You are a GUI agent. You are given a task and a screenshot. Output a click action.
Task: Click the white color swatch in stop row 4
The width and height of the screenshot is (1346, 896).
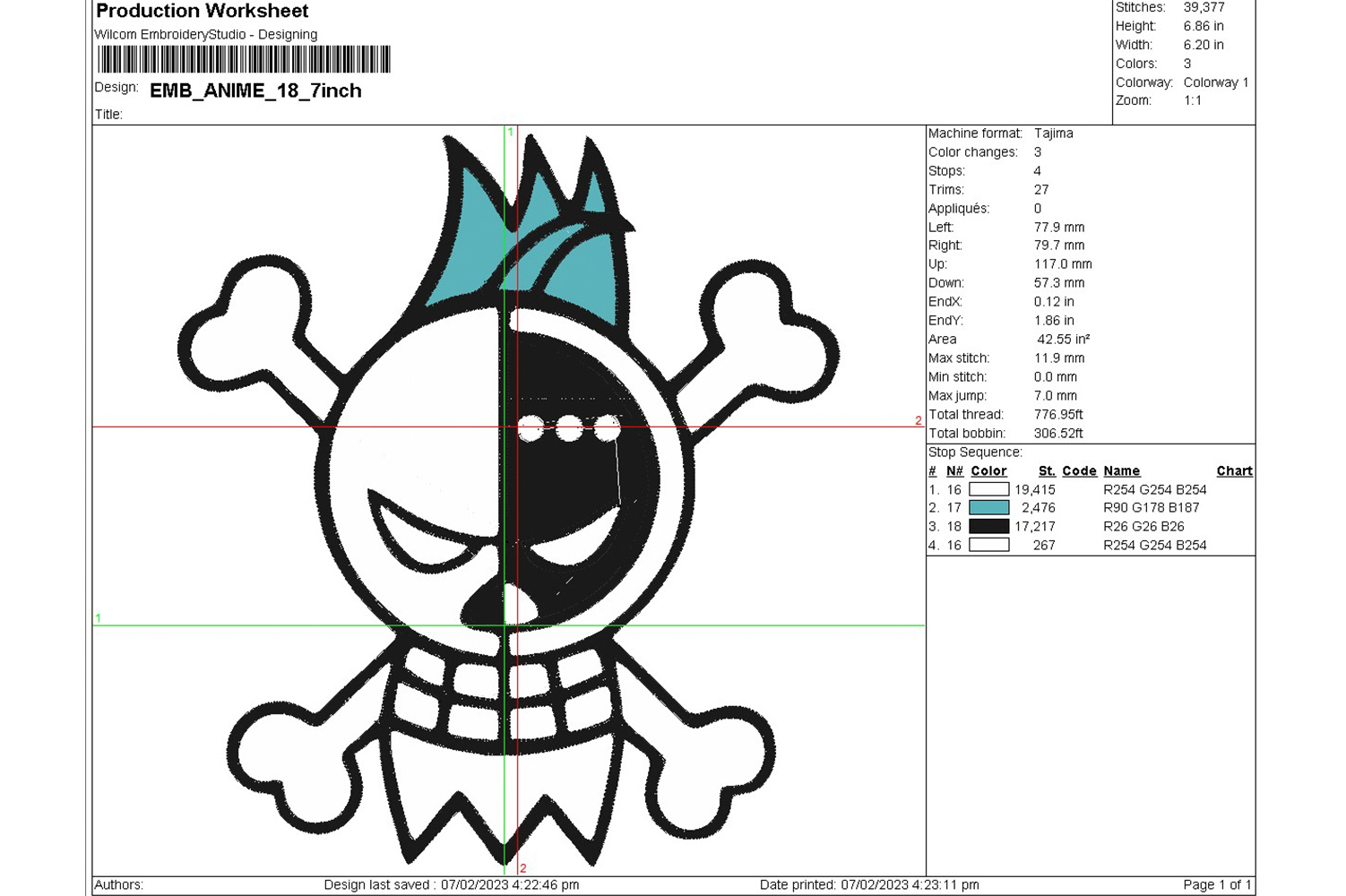pyautogui.click(x=989, y=545)
